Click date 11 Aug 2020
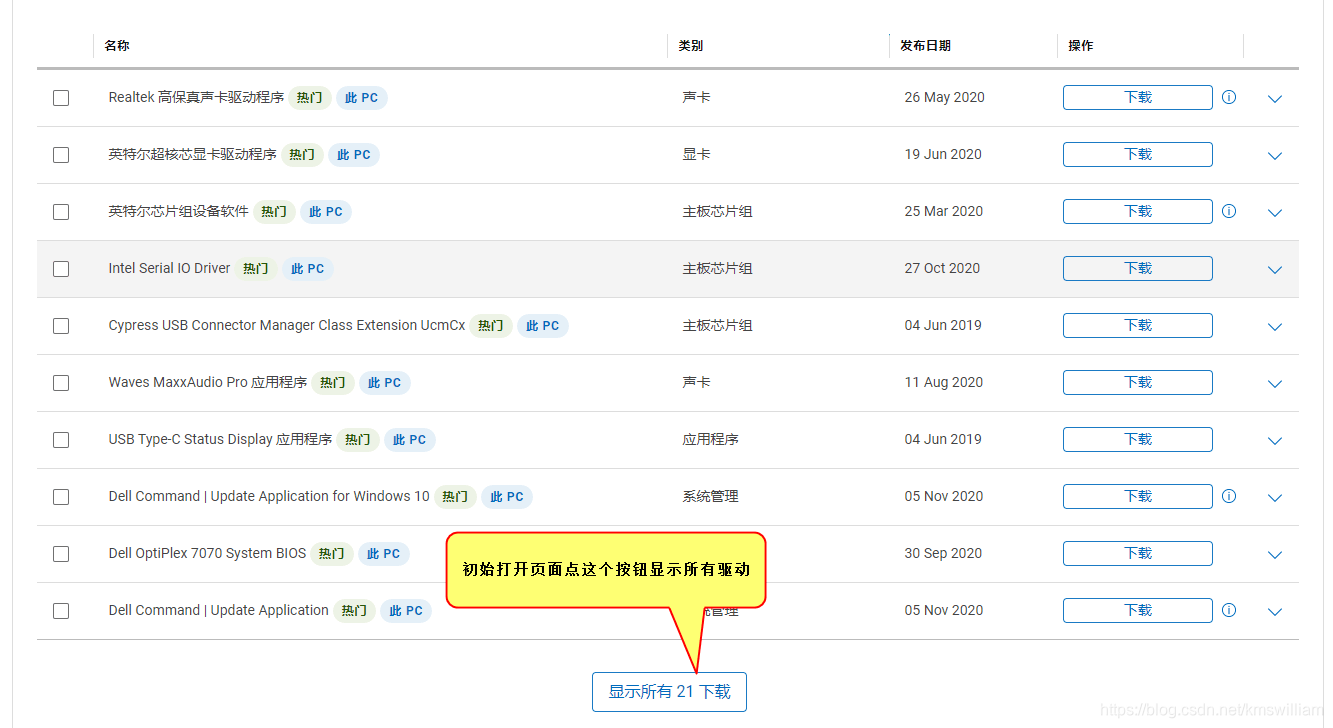Viewport: 1333px width, 728px height. coord(944,382)
